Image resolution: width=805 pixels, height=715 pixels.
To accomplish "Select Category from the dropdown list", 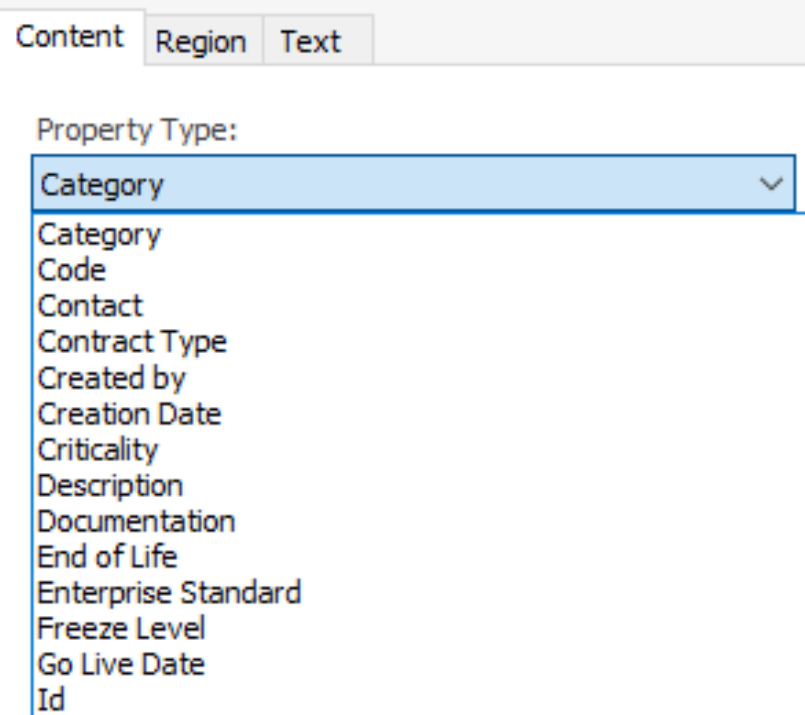I will [99, 235].
